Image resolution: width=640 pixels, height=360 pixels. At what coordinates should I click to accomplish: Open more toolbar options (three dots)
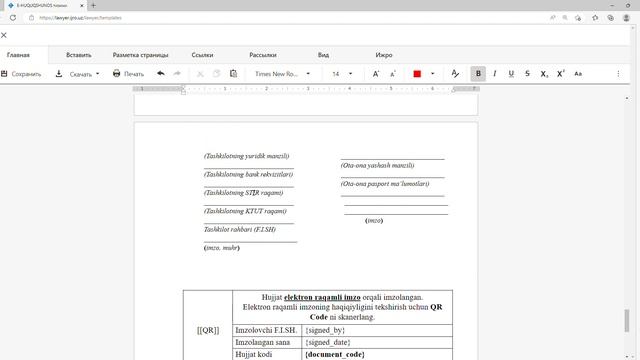pyautogui.click(x=618, y=74)
